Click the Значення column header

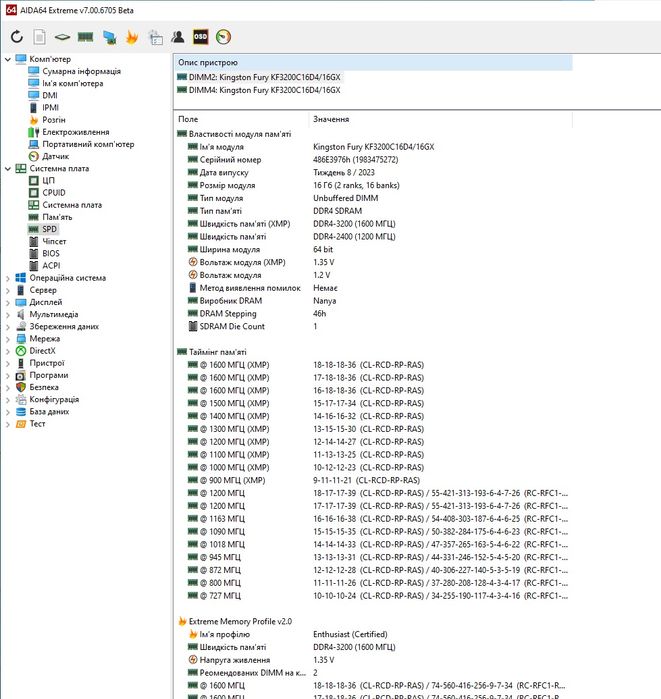pos(440,119)
